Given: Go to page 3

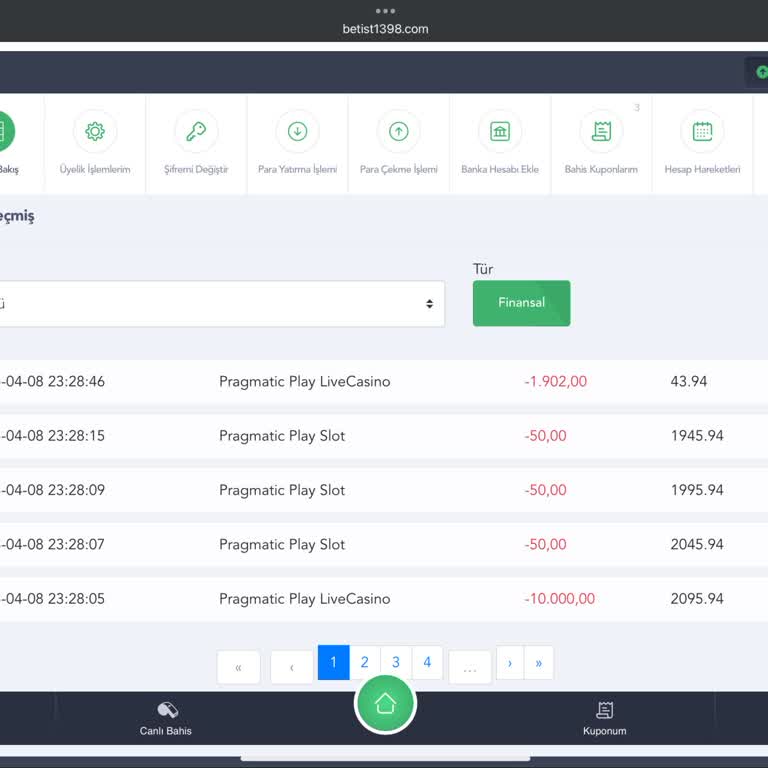Looking at the screenshot, I should coord(396,662).
